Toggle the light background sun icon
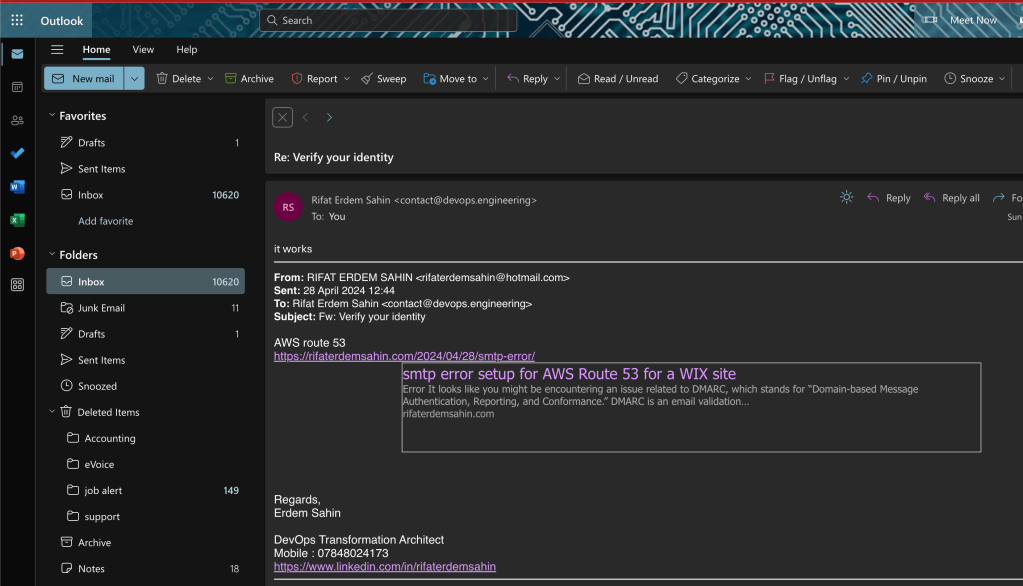 [x=846, y=197]
